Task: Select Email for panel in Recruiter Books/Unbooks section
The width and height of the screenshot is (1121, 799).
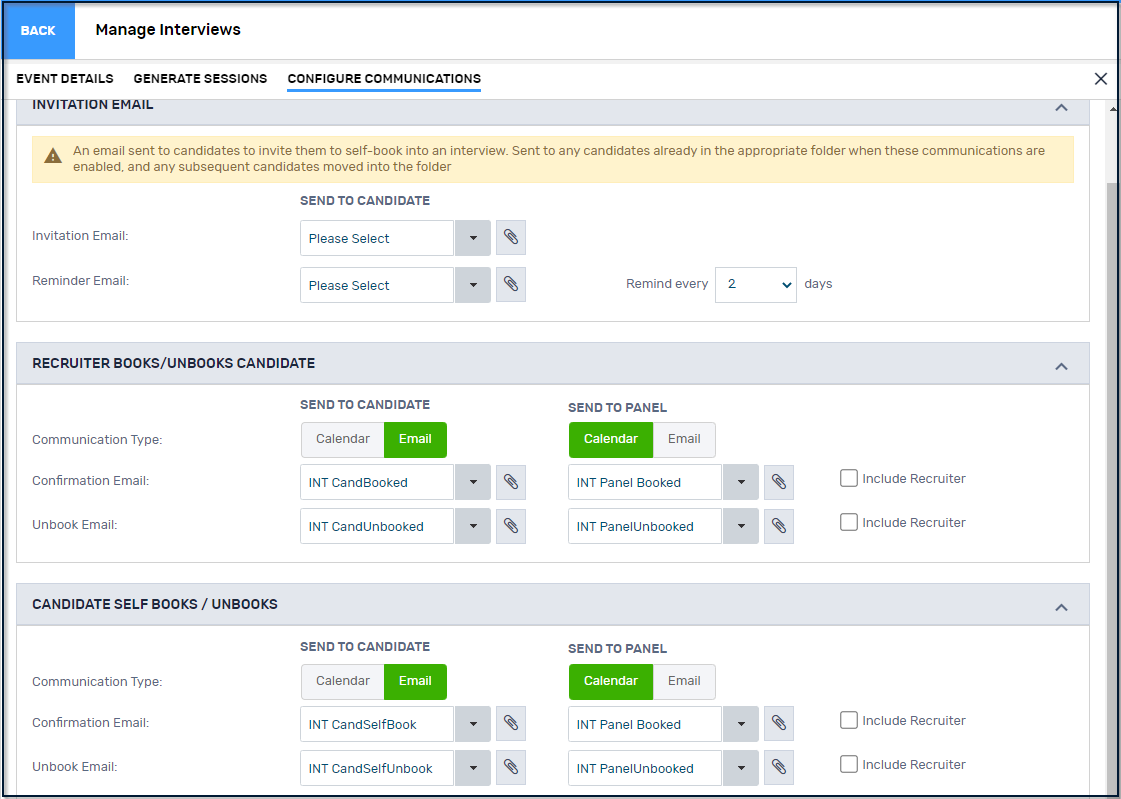Action: pyautogui.click(x=684, y=440)
